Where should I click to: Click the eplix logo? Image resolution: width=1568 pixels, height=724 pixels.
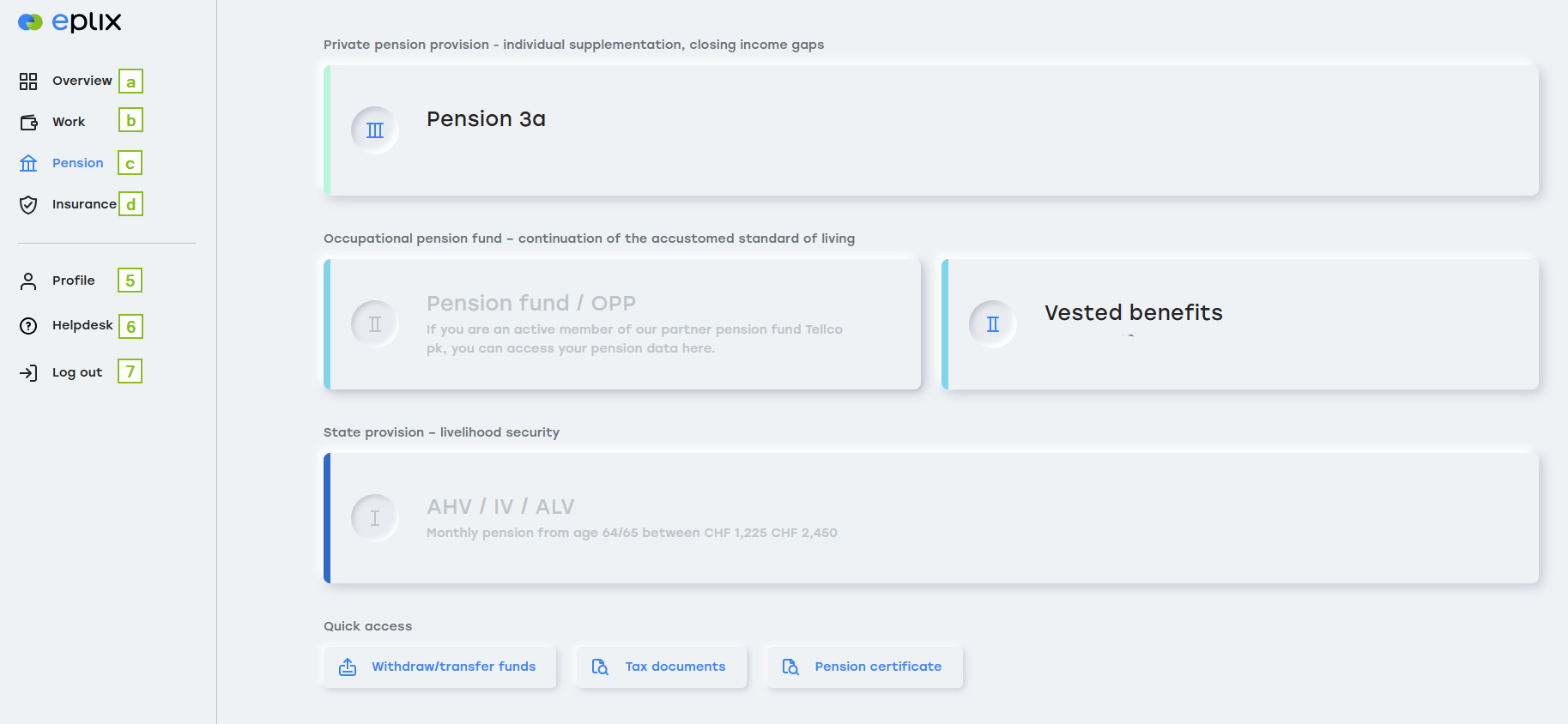tap(70, 22)
